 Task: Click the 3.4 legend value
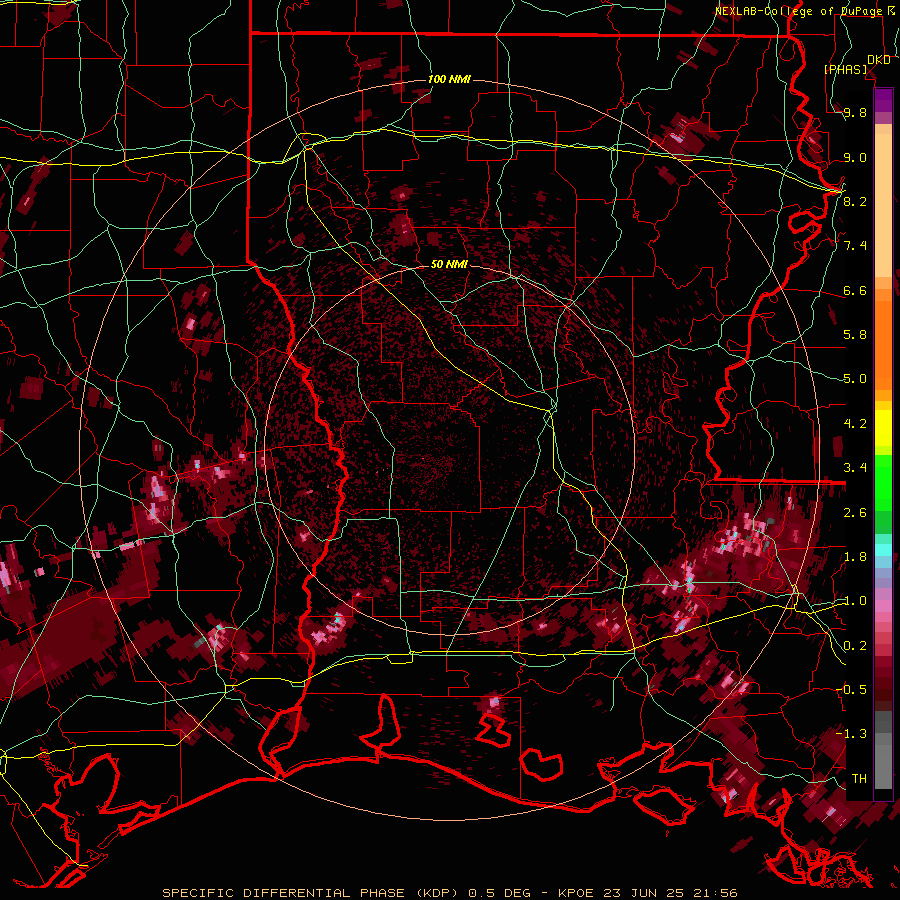click(x=855, y=468)
